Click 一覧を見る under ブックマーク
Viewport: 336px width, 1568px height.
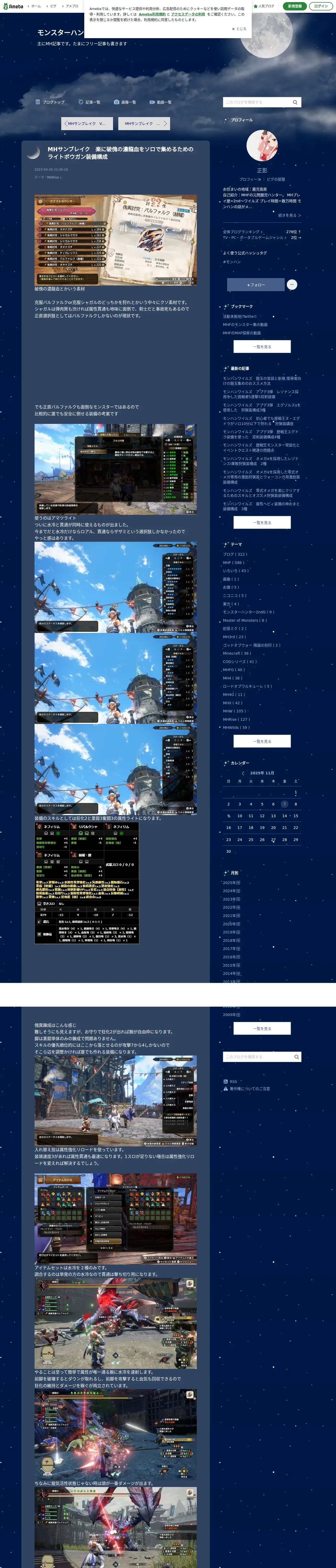(262, 346)
